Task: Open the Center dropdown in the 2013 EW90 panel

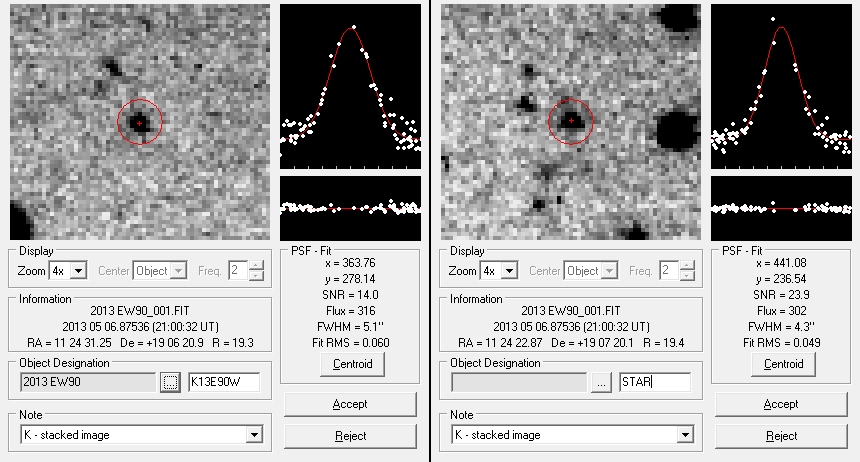Action: [179, 271]
